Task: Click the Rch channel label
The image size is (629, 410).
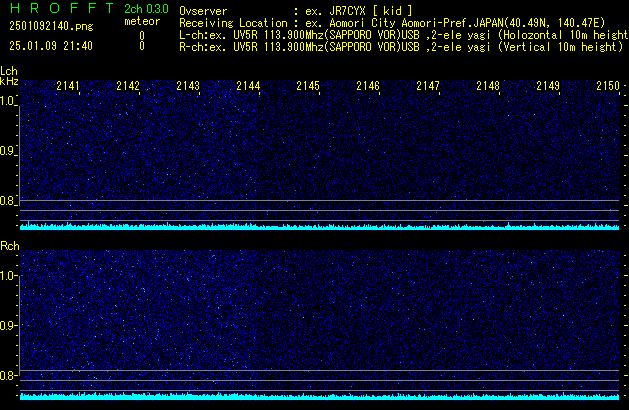Action: 10,246
